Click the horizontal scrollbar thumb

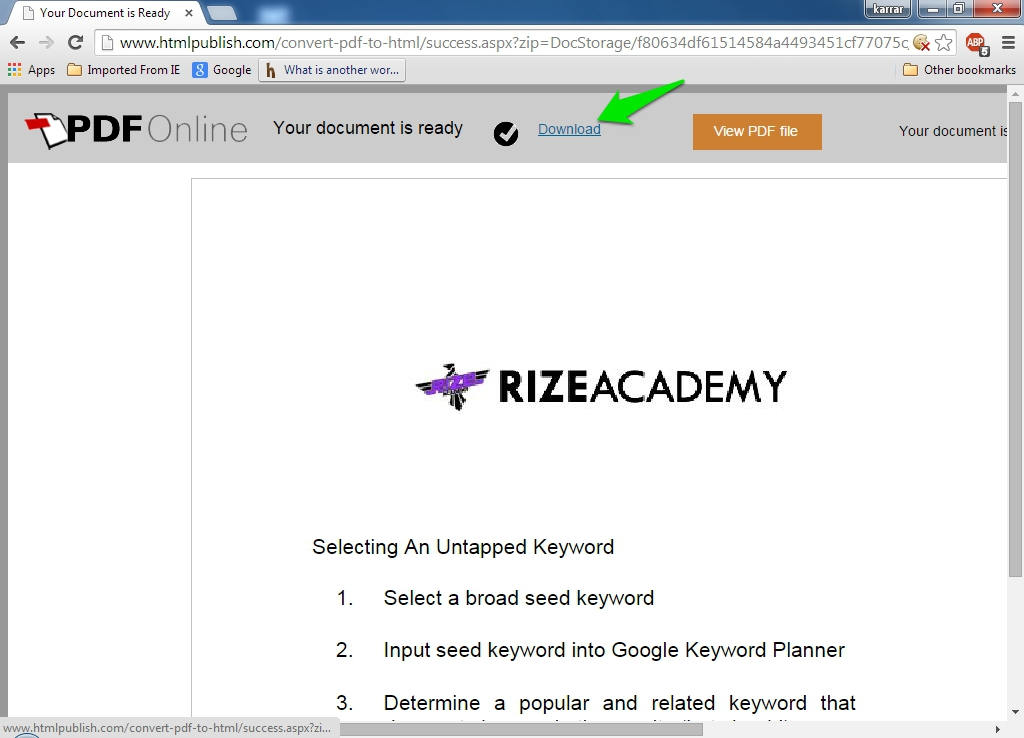[520, 729]
